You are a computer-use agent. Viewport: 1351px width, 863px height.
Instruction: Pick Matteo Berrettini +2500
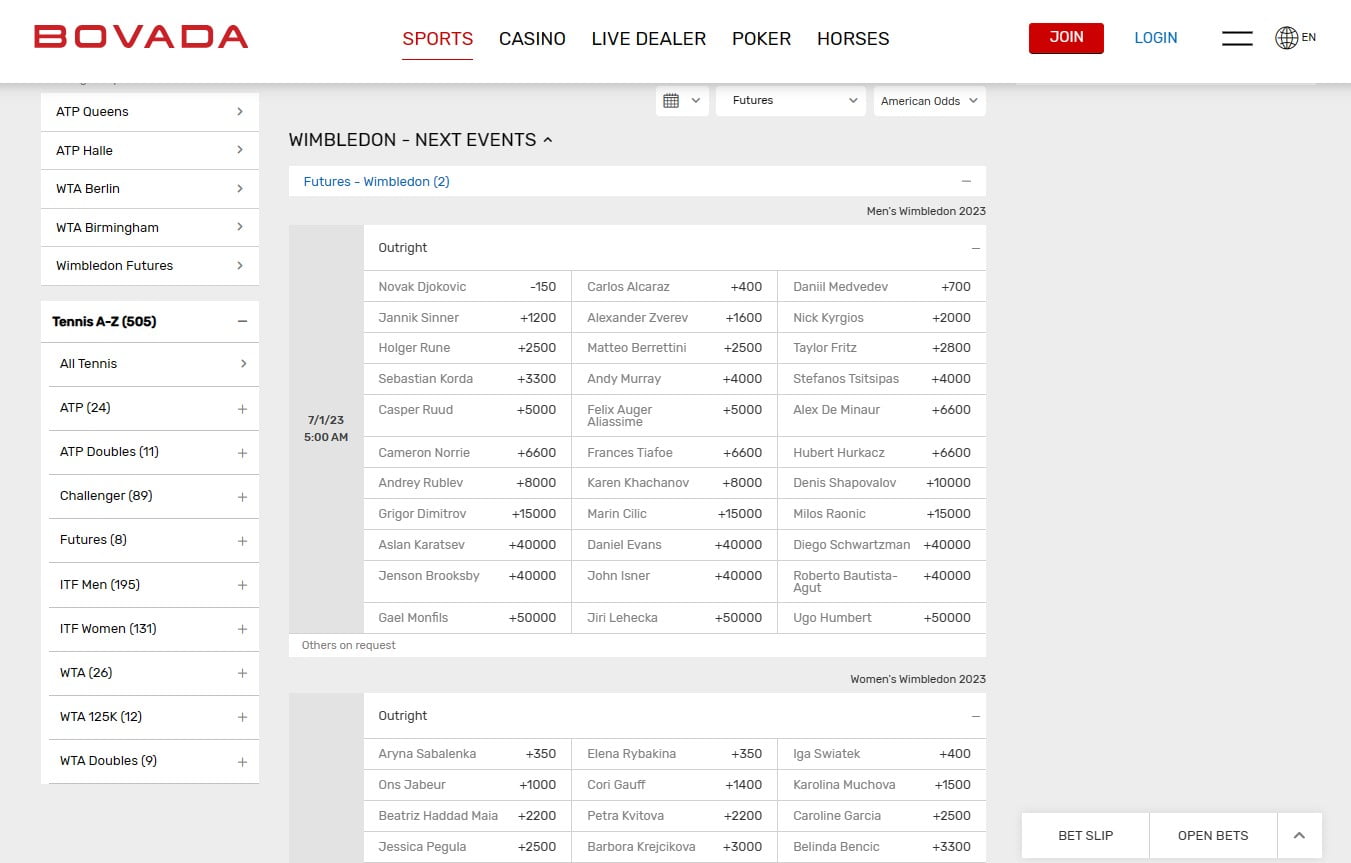(674, 348)
